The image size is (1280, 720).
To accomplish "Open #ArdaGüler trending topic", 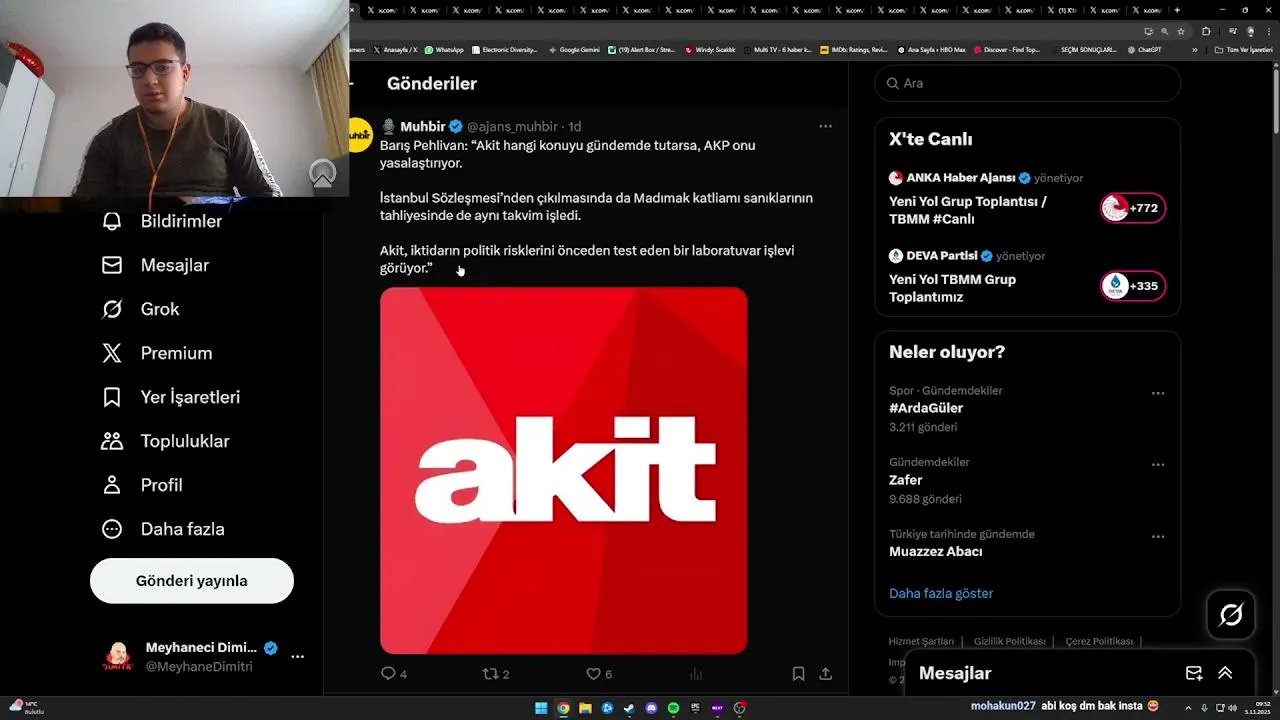I will [926, 408].
